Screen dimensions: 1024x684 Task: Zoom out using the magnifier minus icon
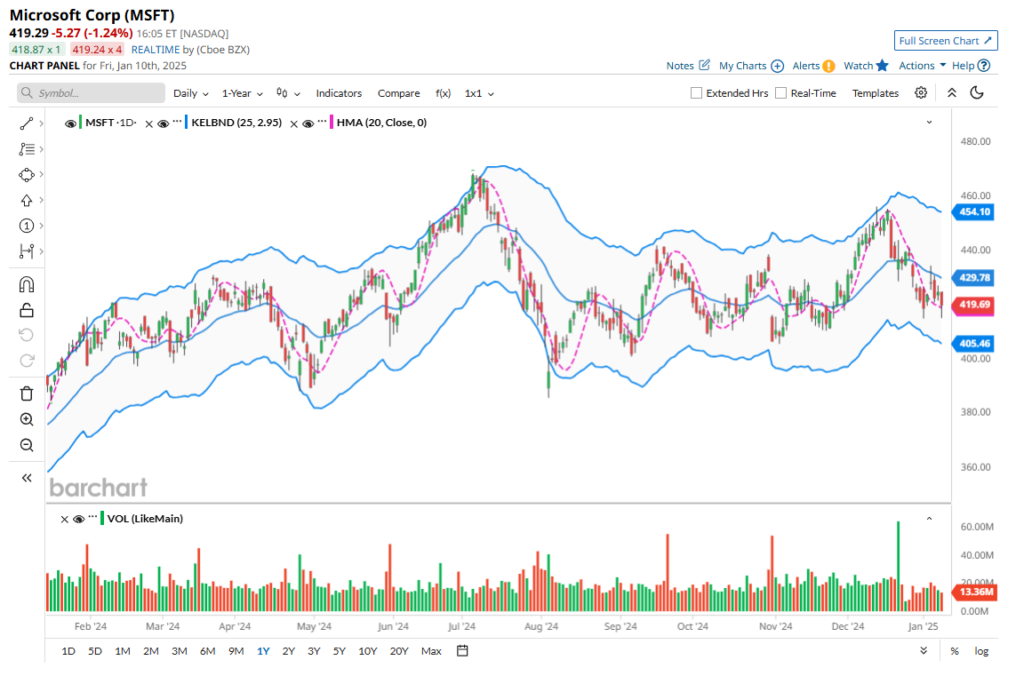pyautogui.click(x=26, y=446)
